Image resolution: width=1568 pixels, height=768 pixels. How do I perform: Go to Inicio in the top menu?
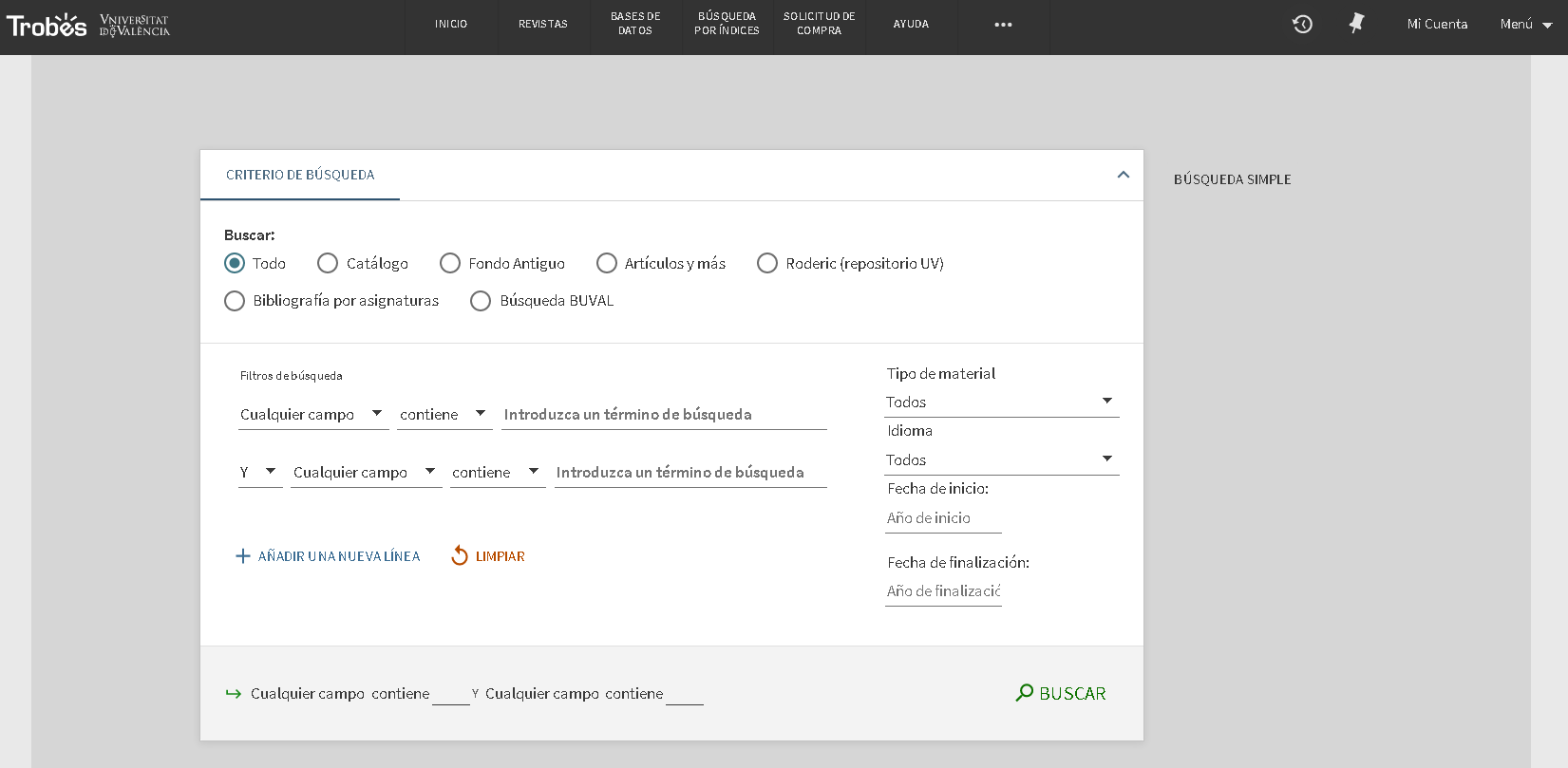click(451, 25)
